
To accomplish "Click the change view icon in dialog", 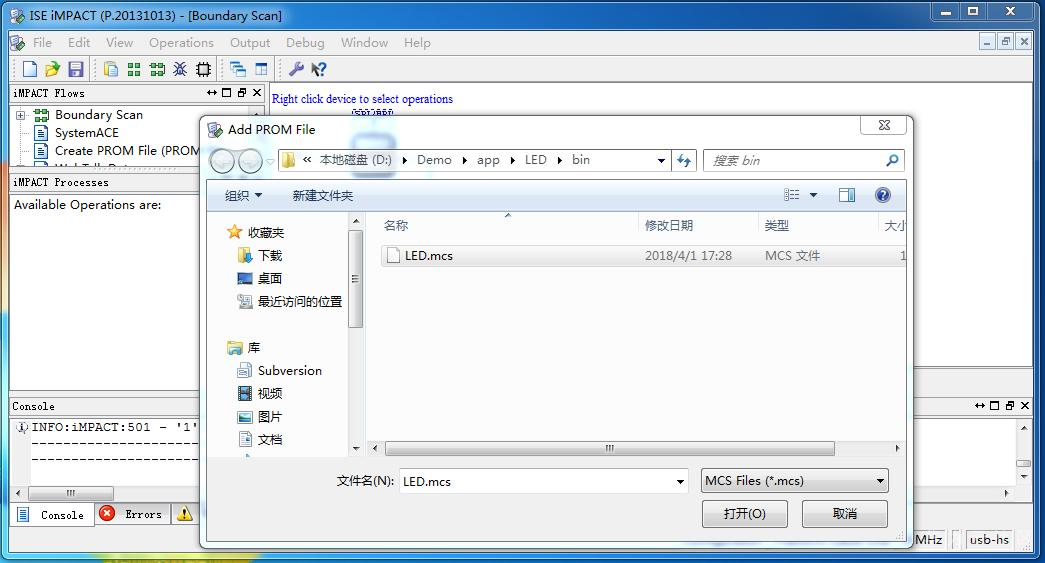I will click(x=792, y=195).
